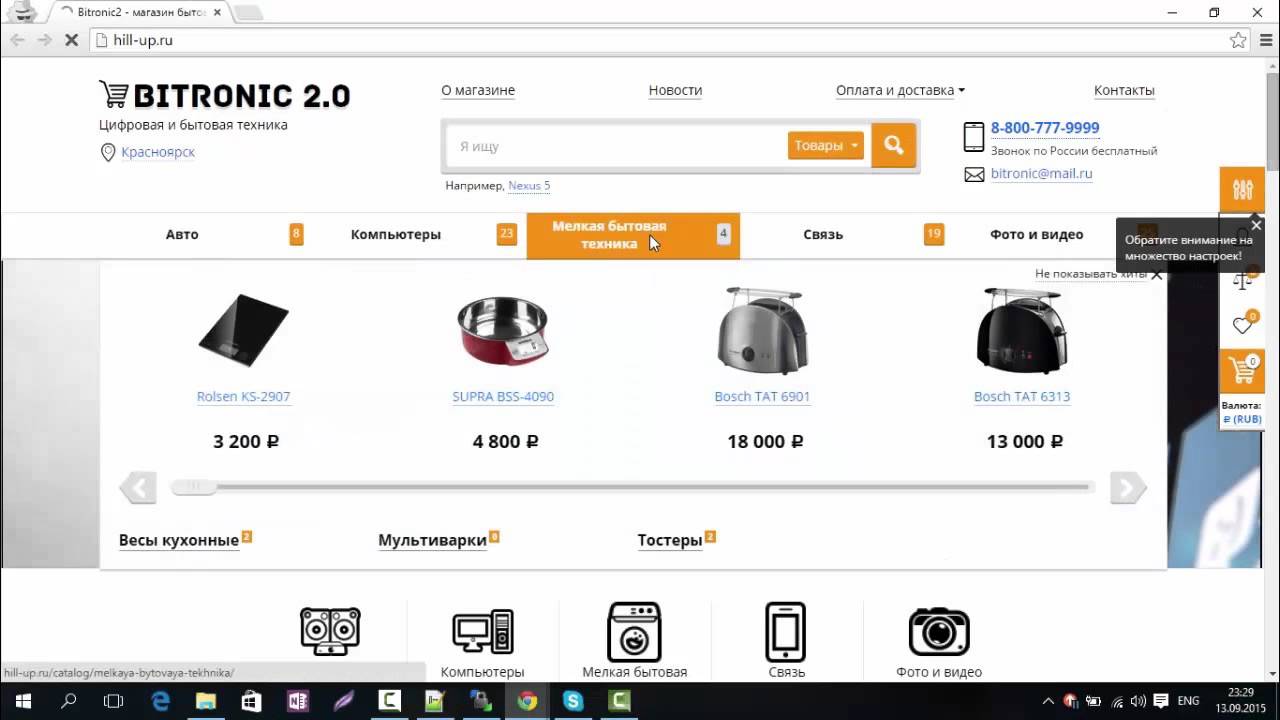This screenshot has width=1280, height=720.
Task: Click the Bosch TAT 6901 toaster image
Action: [762, 330]
